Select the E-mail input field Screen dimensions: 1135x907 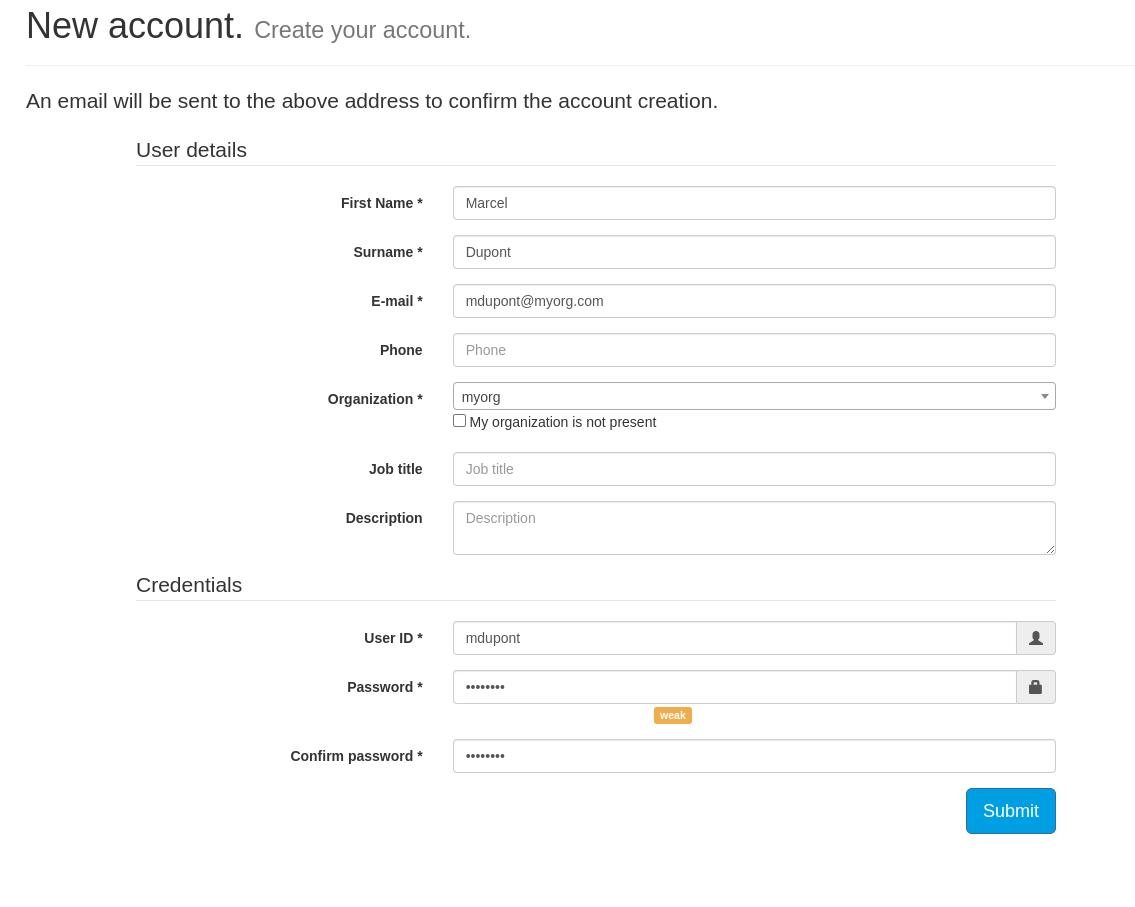(x=754, y=301)
